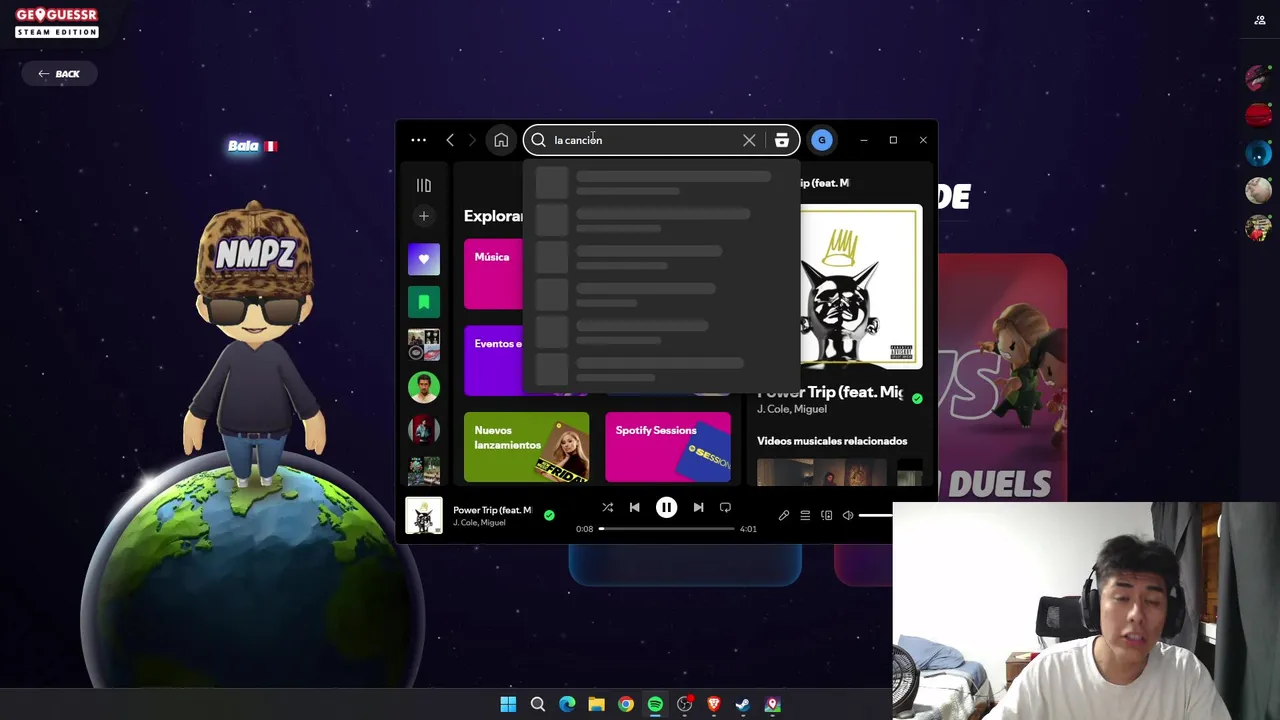This screenshot has height=720, width=1280.
Task: Click the 'Videos musicales relacionados' heading
Action: (x=832, y=441)
